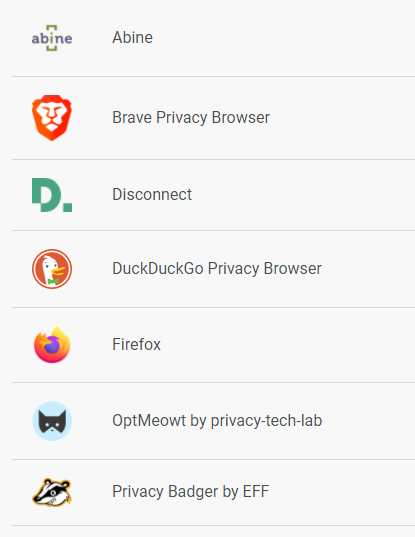This screenshot has height=537, width=415.
Task: Choose the Disconnect text entry
Action: pos(152,195)
